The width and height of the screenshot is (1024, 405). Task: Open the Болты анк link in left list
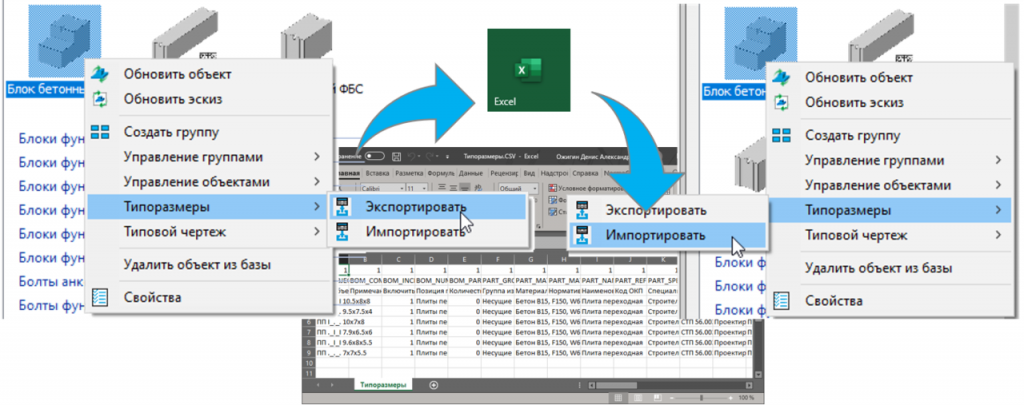click(x=52, y=282)
